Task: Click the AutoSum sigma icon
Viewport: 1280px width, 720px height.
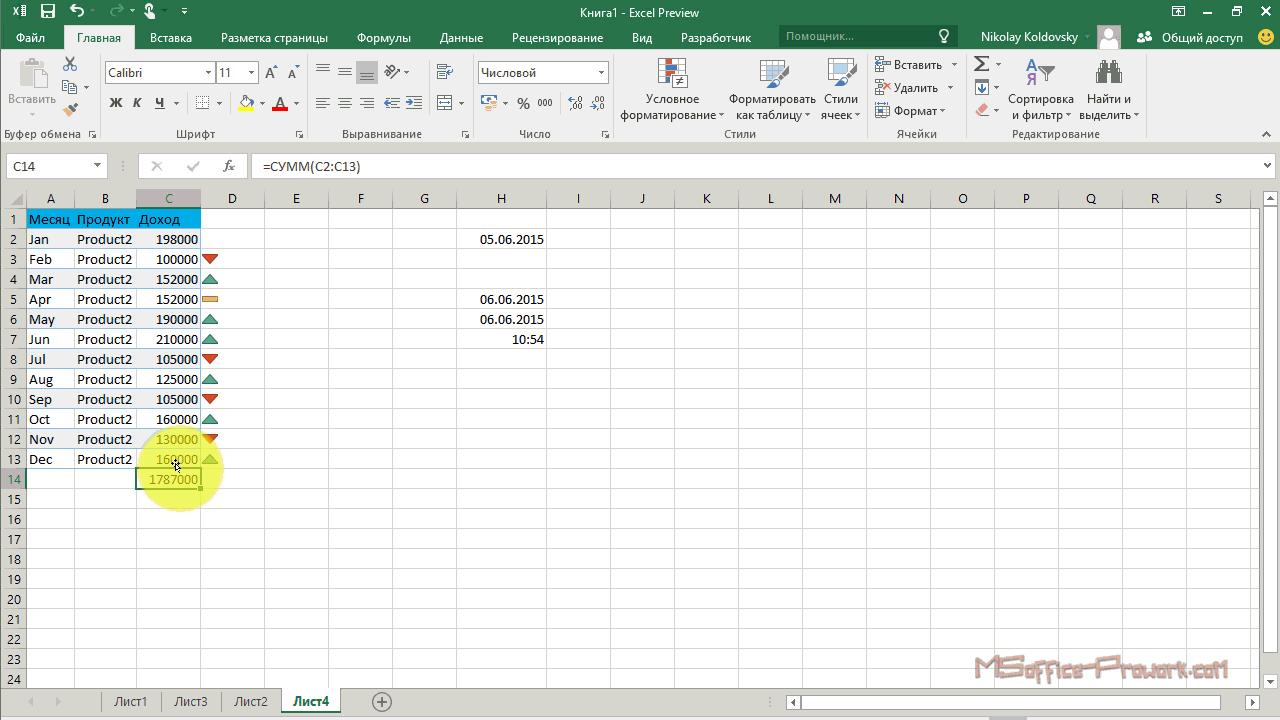Action: click(x=981, y=64)
